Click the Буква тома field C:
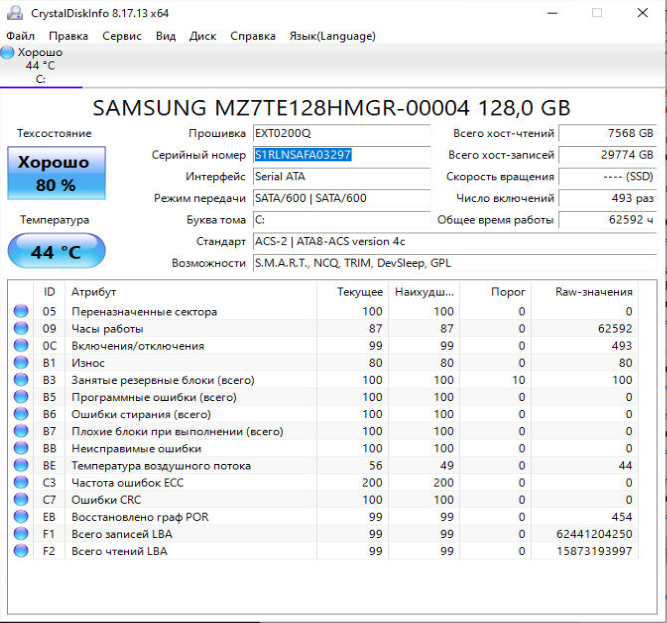 click(342, 220)
